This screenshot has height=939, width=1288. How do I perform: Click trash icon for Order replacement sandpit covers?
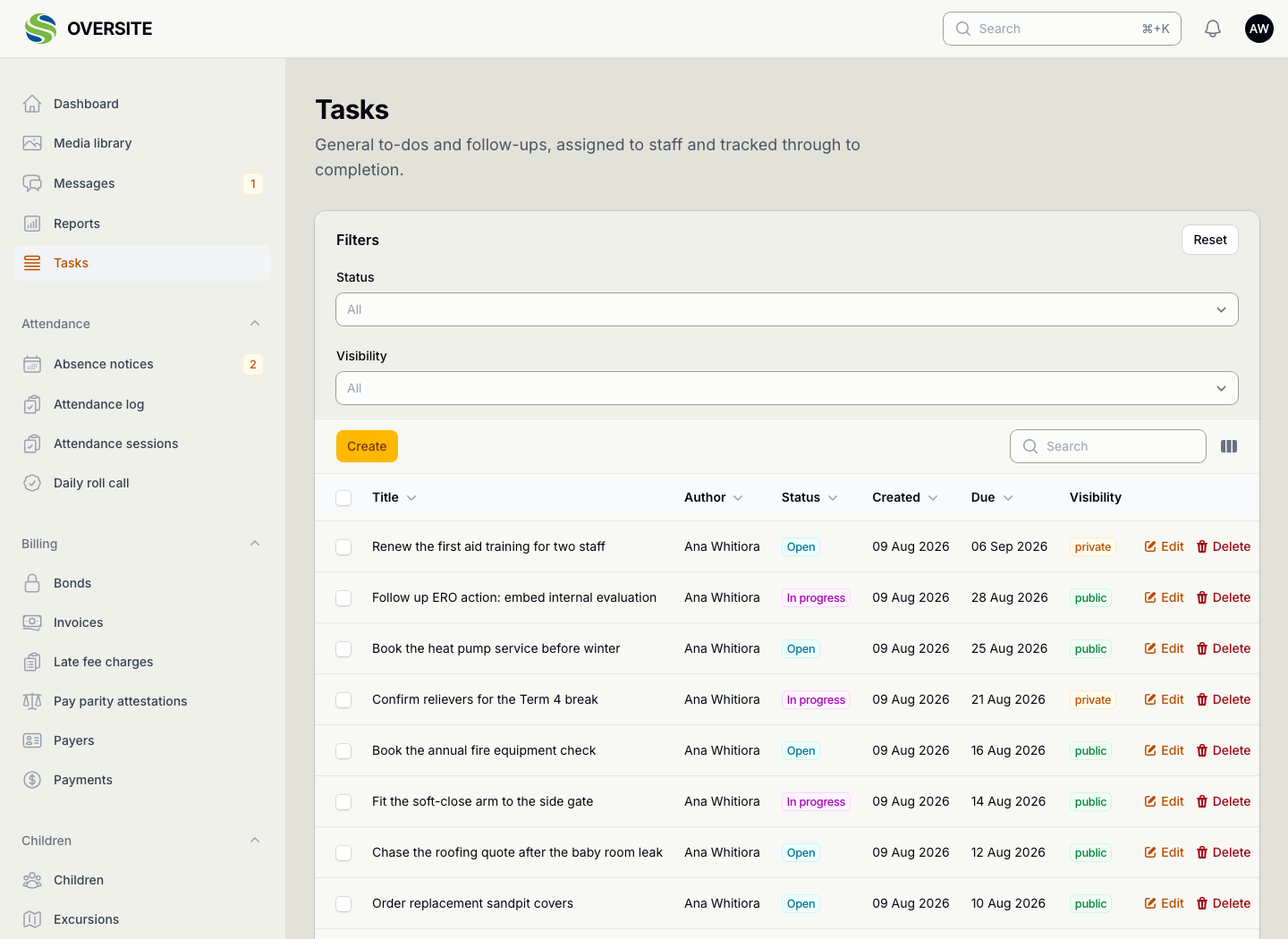[x=1202, y=903]
